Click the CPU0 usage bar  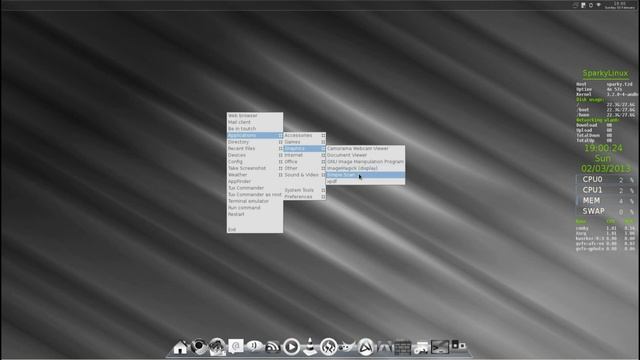pyautogui.click(x=606, y=180)
